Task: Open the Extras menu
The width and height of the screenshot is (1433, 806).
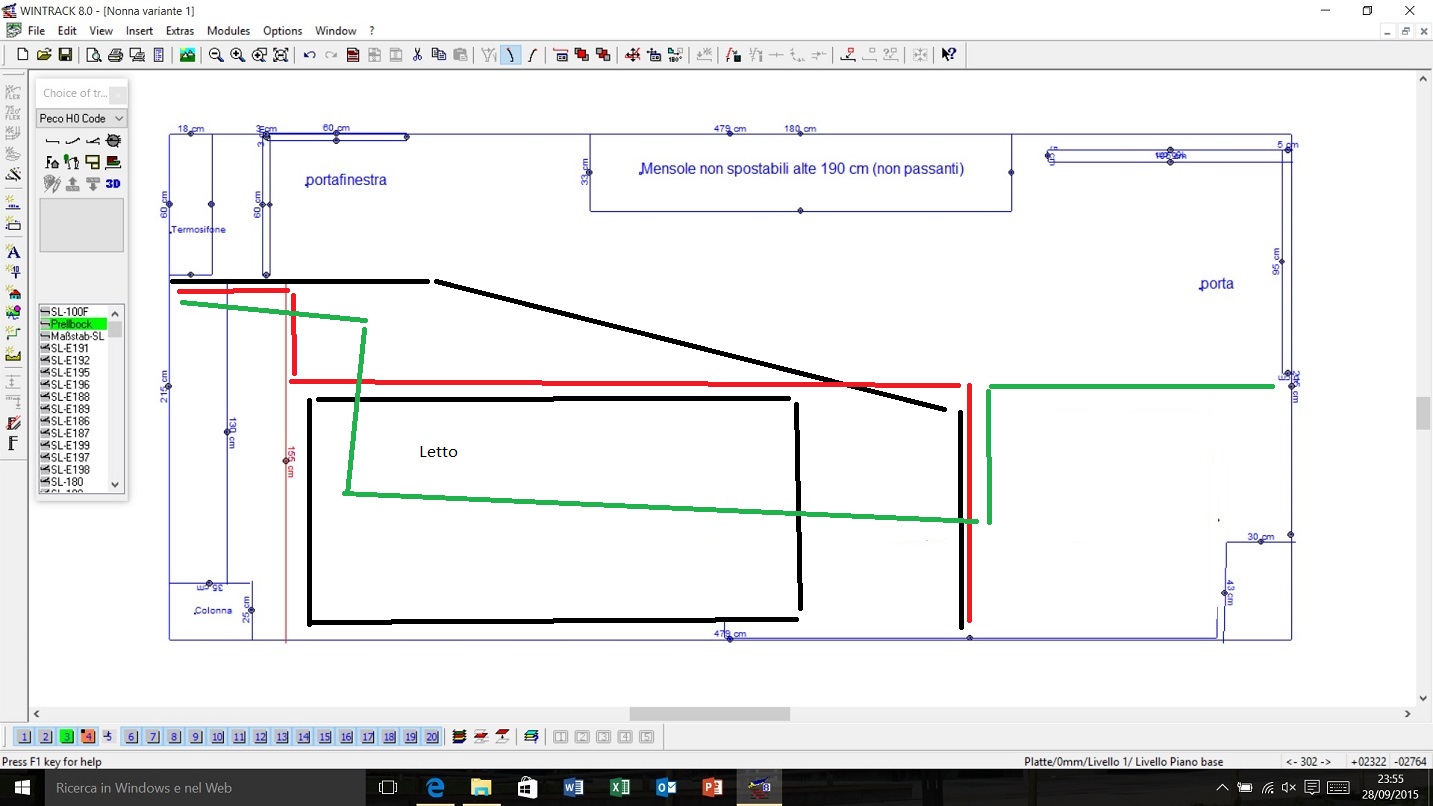Action: pos(180,31)
